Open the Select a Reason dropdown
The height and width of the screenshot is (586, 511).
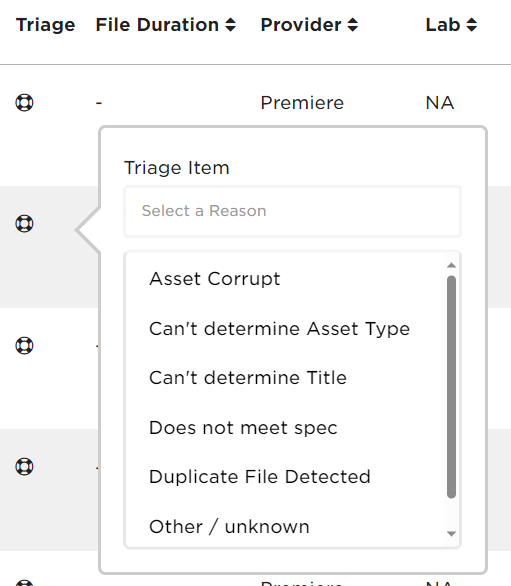click(293, 211)
